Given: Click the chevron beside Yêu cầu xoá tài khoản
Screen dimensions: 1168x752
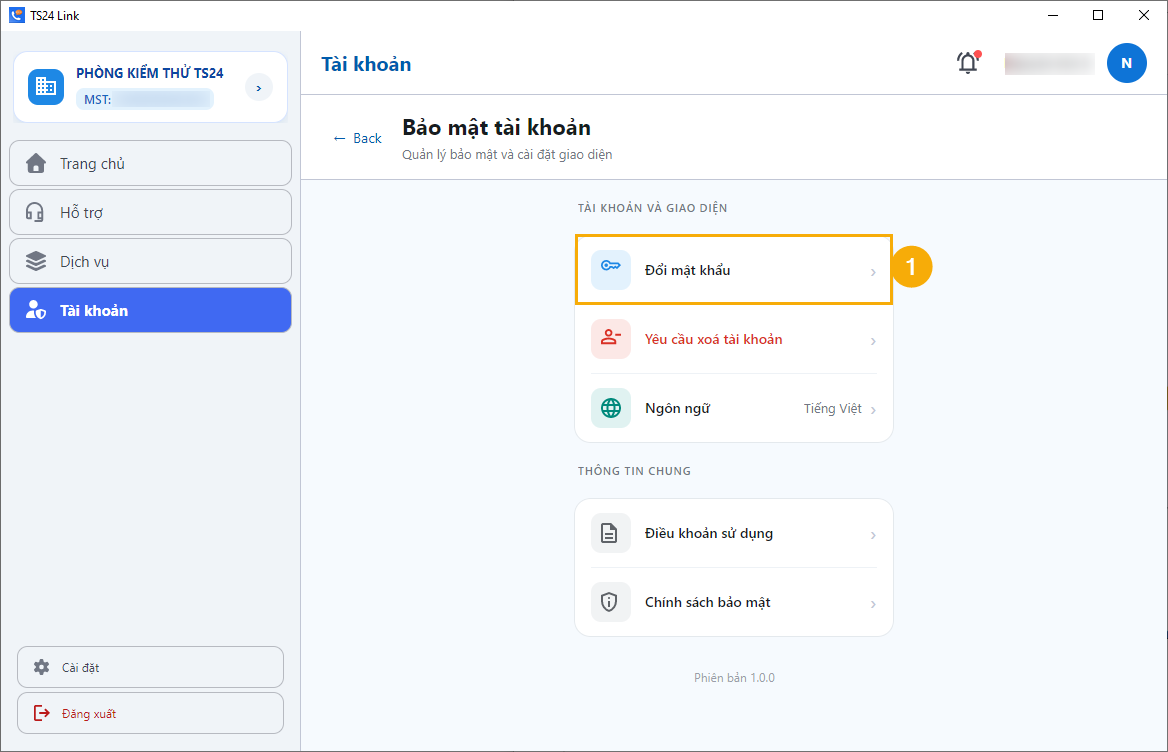Looking at the screenshot, I should 873,341.
